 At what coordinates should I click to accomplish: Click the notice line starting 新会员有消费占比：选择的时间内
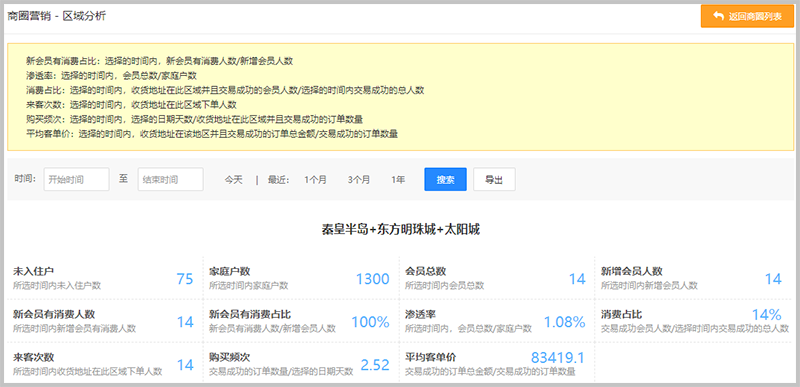(x=159, y=61)
